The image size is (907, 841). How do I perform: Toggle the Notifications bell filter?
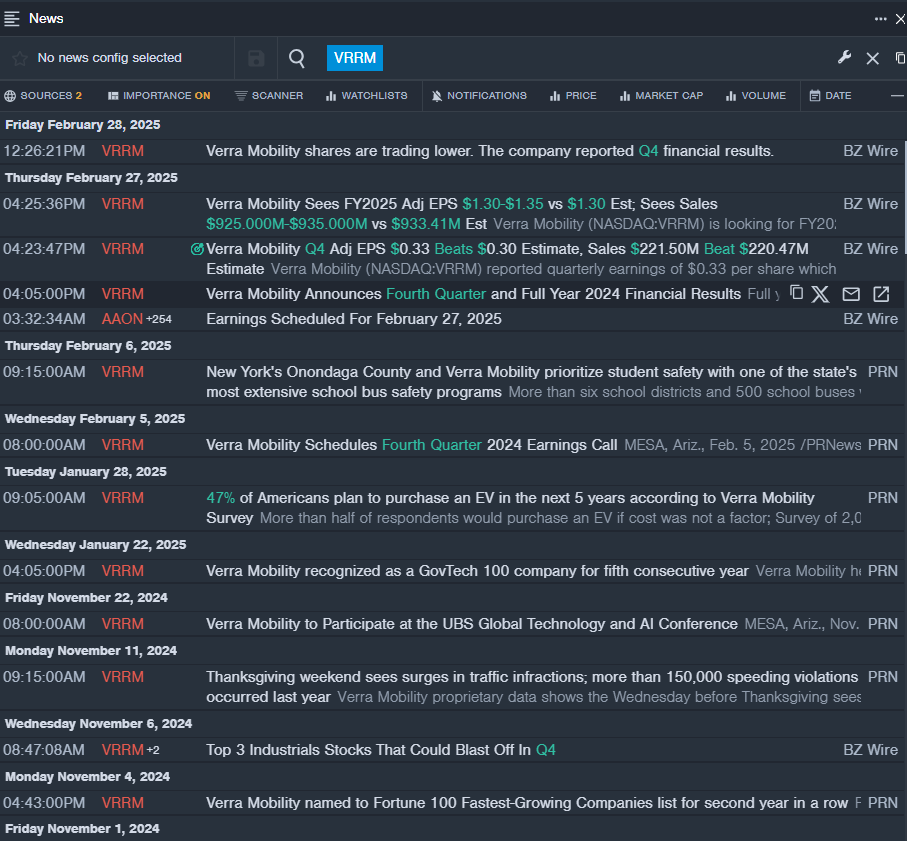point(479,96)
